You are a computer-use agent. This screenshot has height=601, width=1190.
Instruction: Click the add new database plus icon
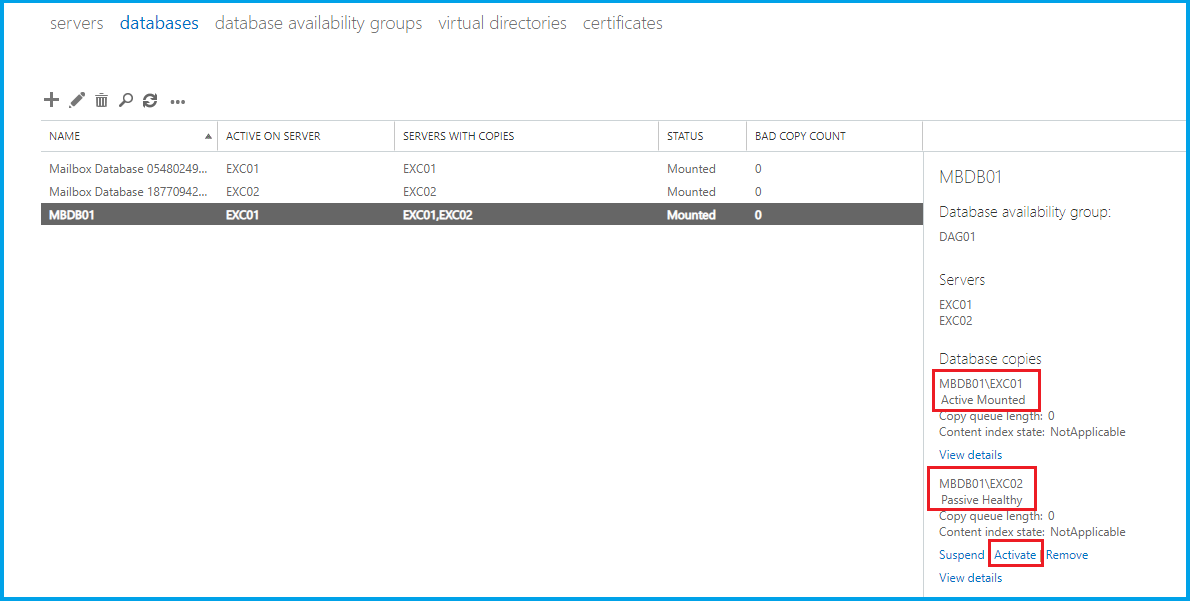[x=52, y=100]
